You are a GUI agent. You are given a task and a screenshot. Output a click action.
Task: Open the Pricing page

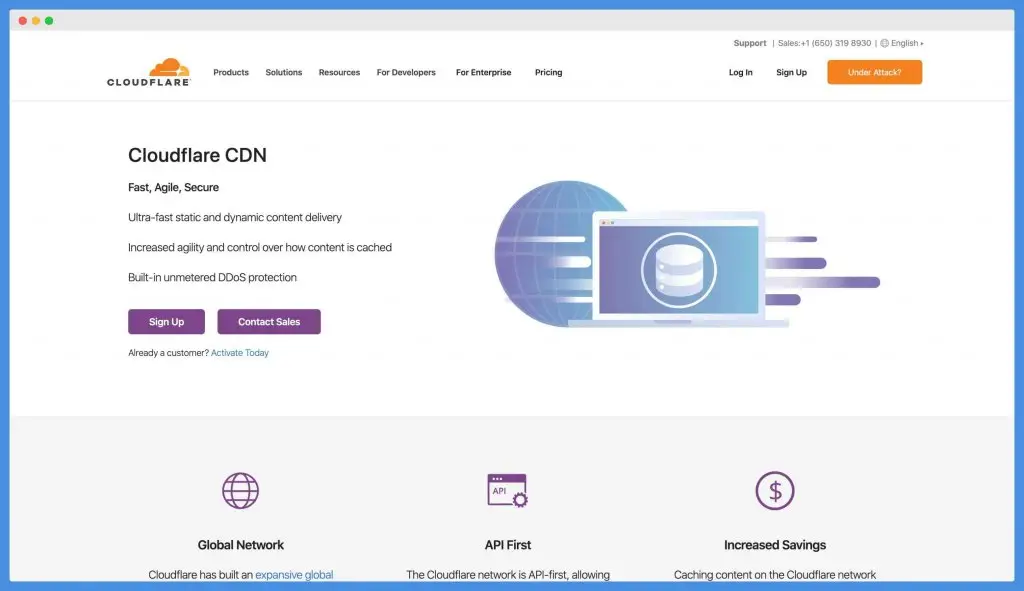[548, 72]
